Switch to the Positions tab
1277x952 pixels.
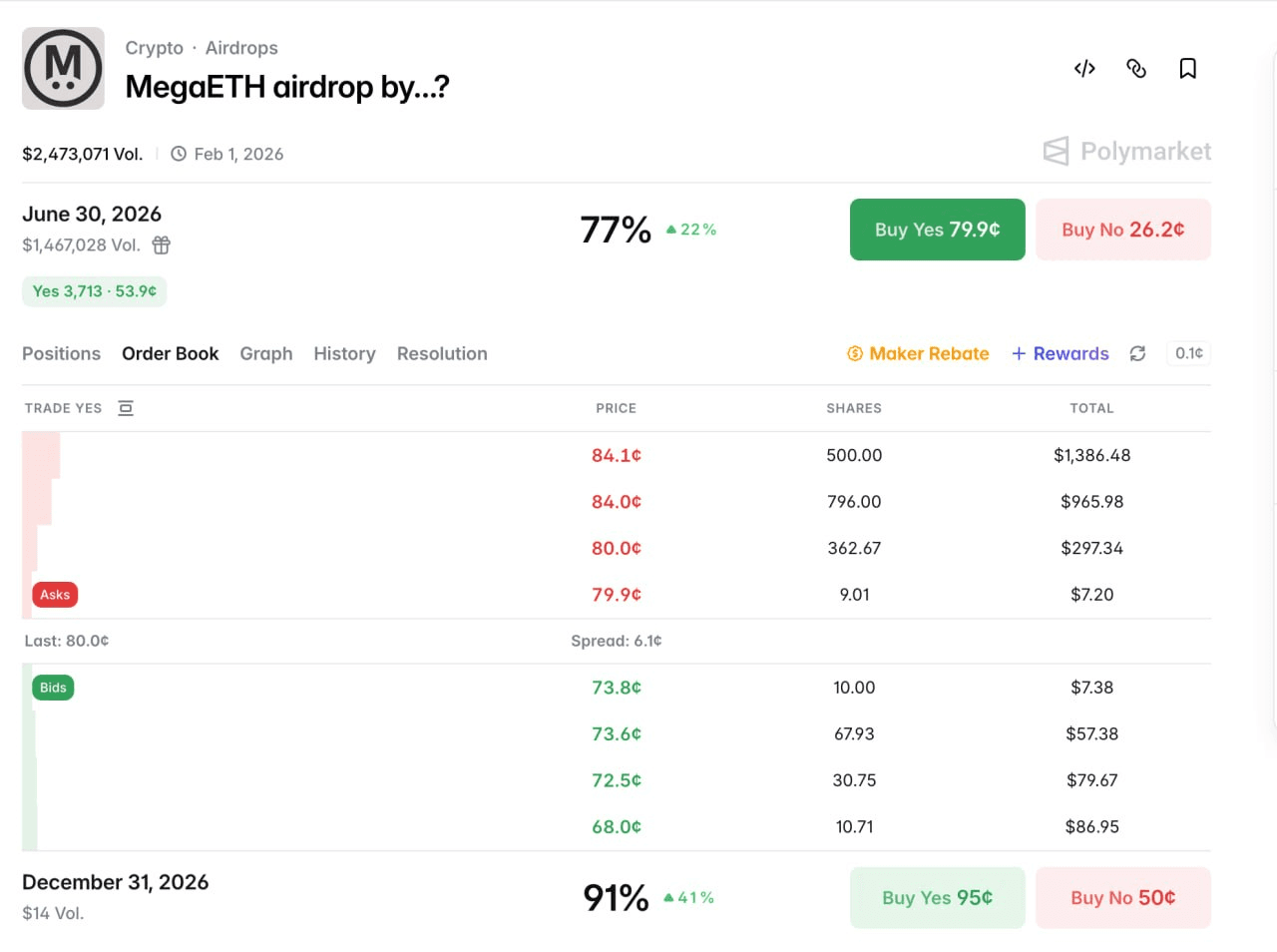(x=61, y=353)
